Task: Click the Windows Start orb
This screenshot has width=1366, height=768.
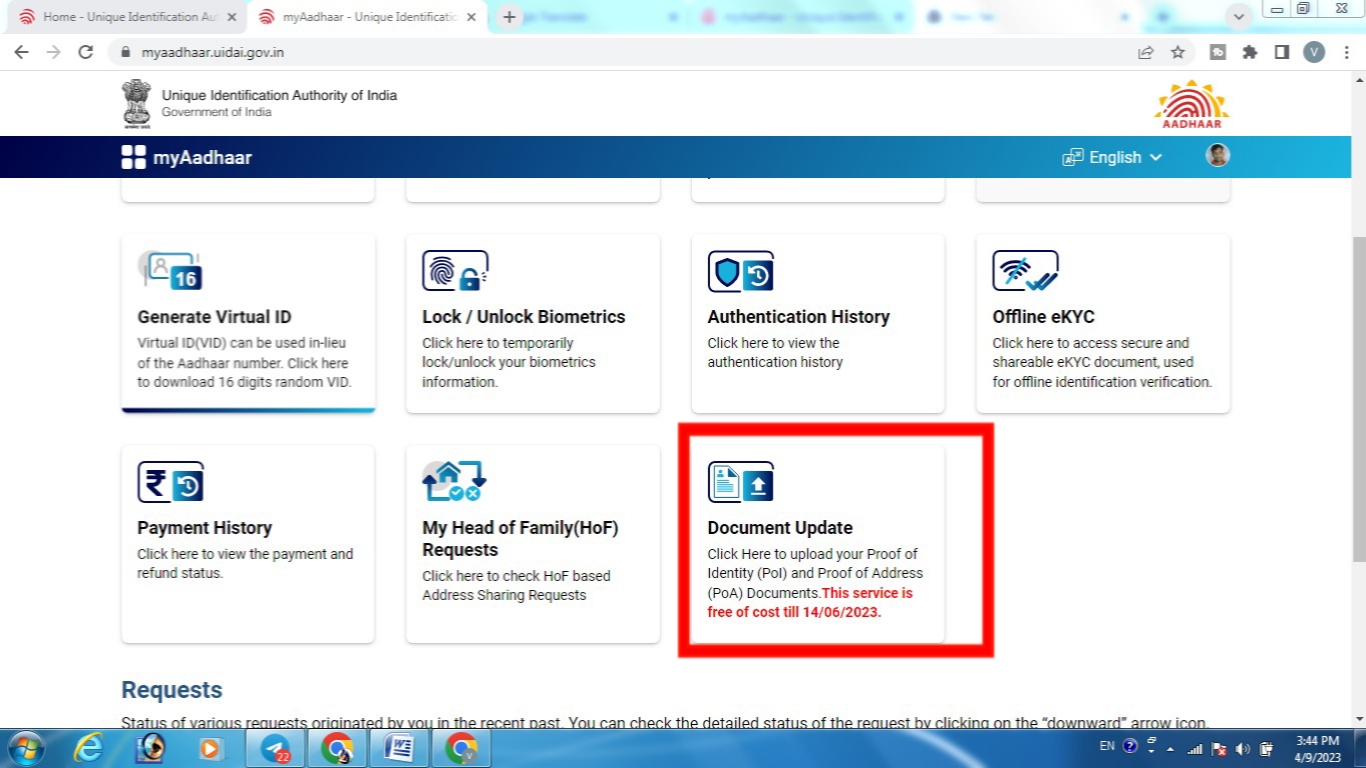Action: click(x=24, y=748)
